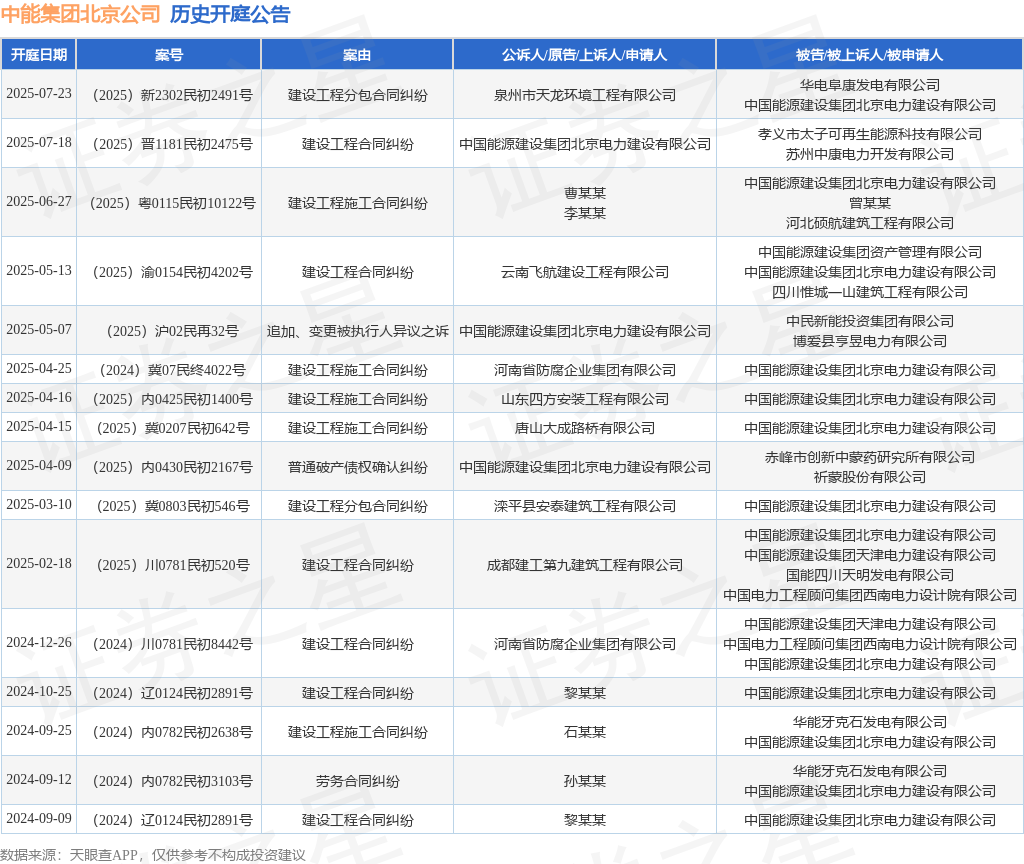Screen dimensions: 1024x864
Task: Click defendant 祈蒙股份有限公司
Action: [x=870, y=477]
